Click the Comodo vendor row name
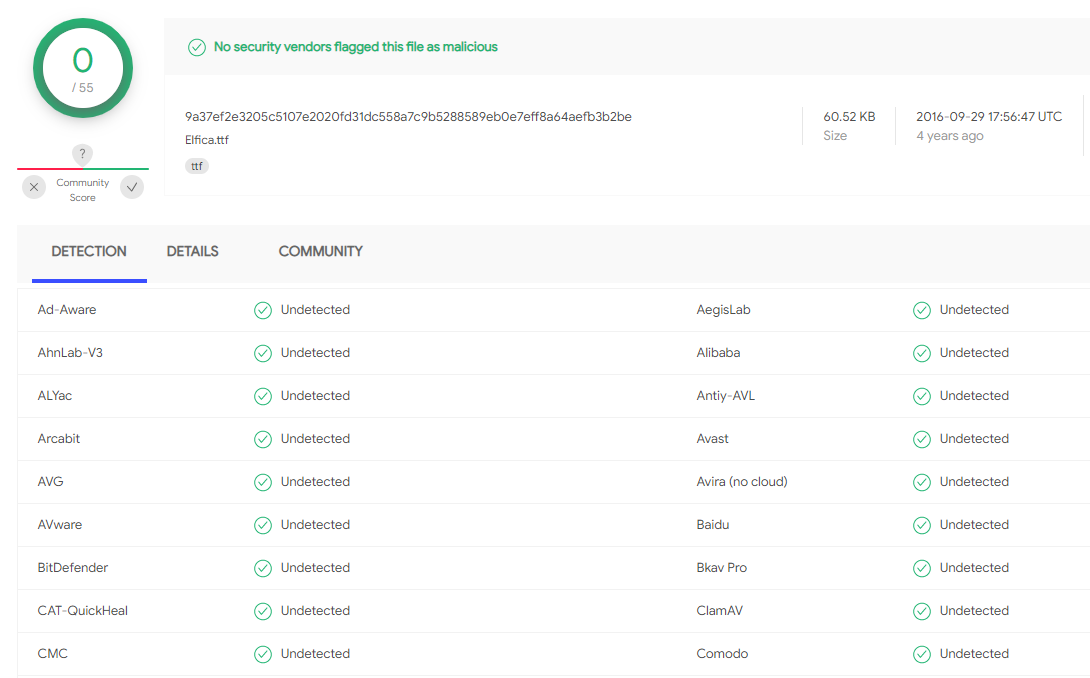Screen dimensions: 1090x678 coord(722,654)
